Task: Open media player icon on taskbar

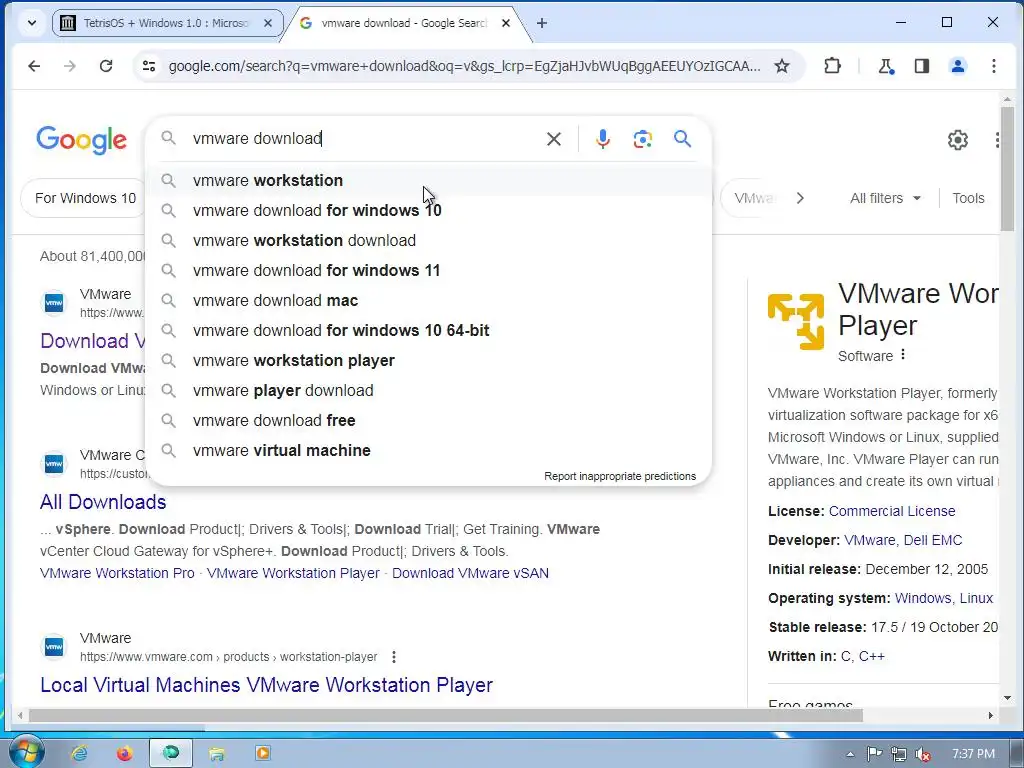Action: coord(263,754)
